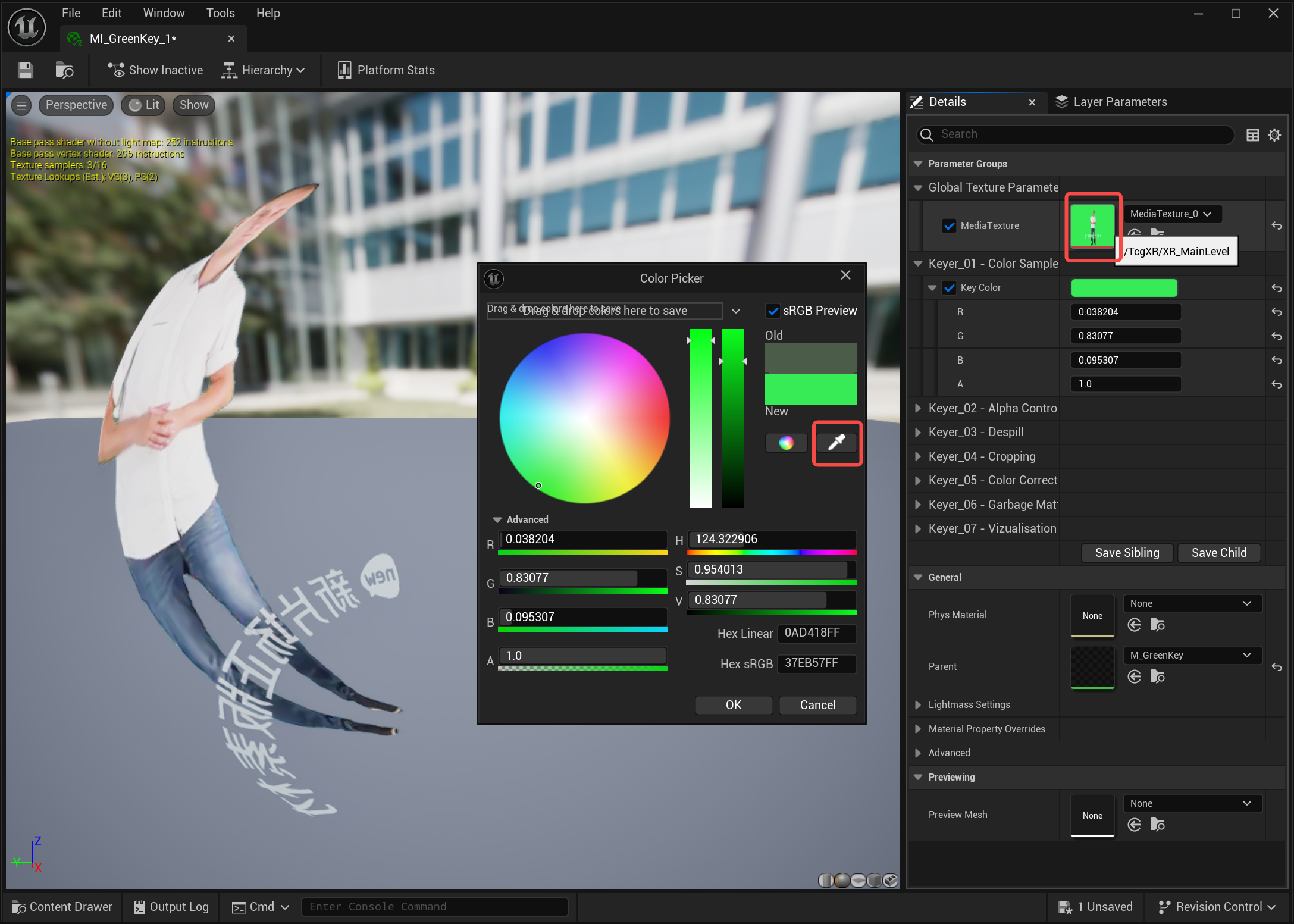Switch to the Layer Parameters tab
This screenshot has width=1294, height=924.
click(1111, 102)
